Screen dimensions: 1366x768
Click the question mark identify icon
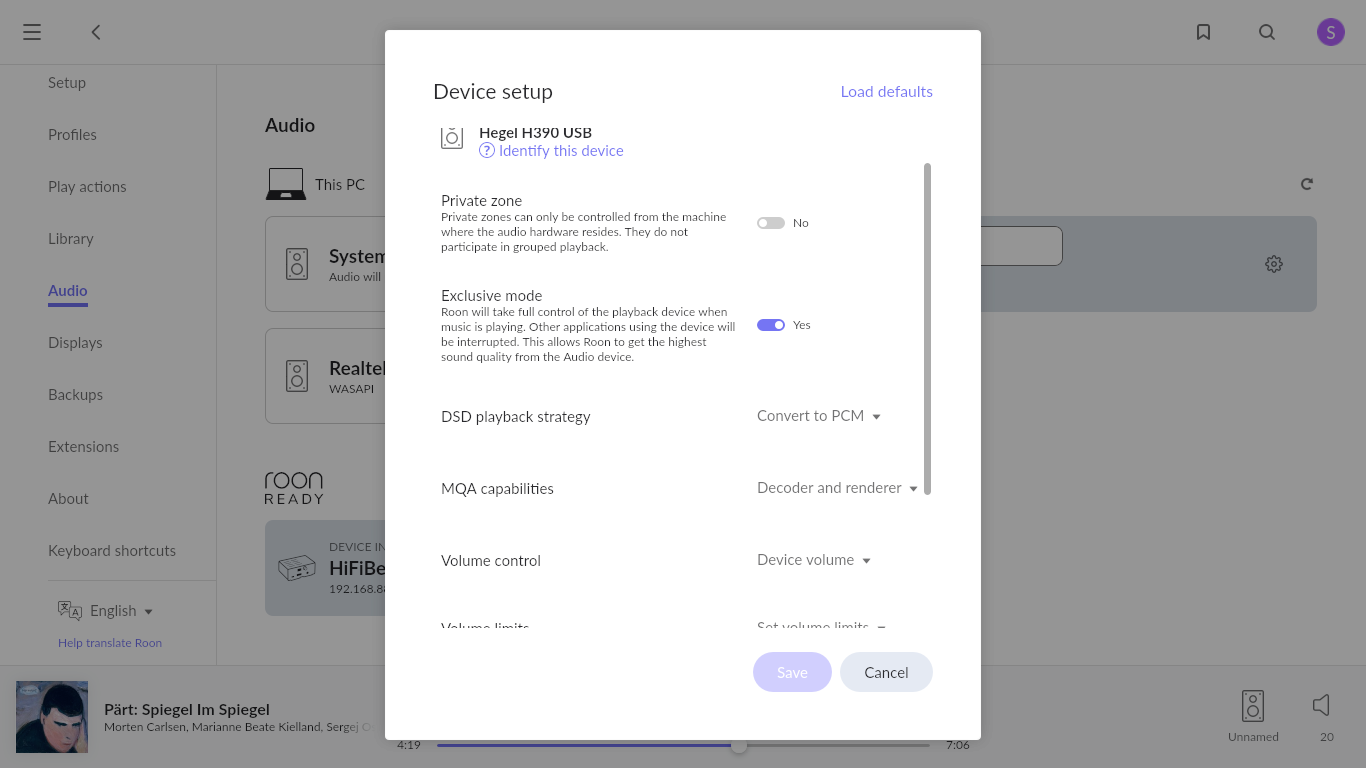point(487,151)
